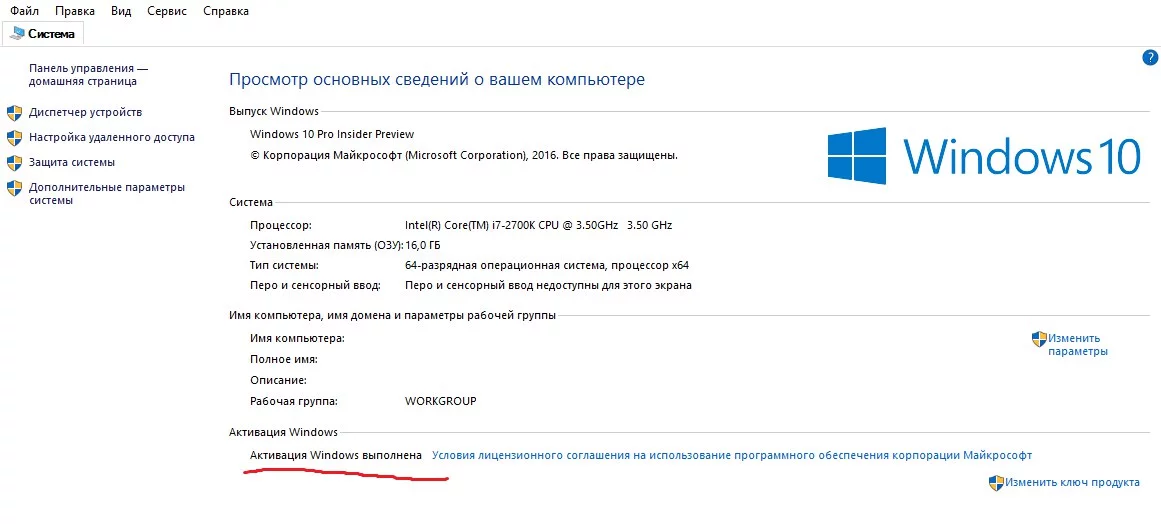Click text Активация Windows выполнена
The height and width of the screenshot is (524, 1161).
[x=336, y=455]
